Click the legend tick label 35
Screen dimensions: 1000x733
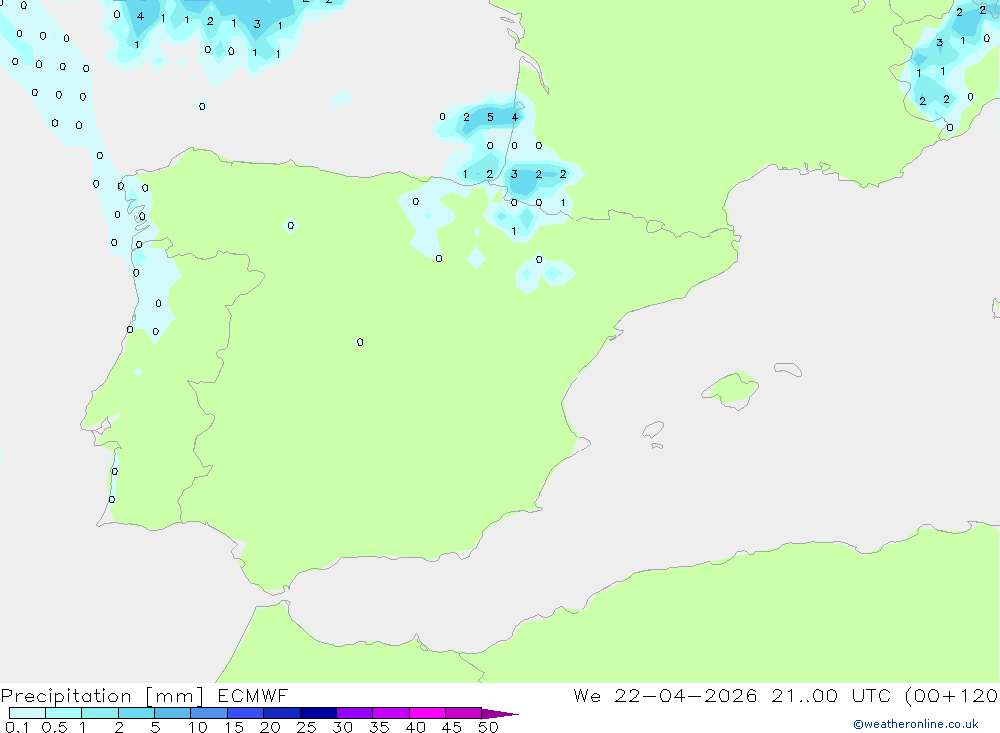coord(379,727)
